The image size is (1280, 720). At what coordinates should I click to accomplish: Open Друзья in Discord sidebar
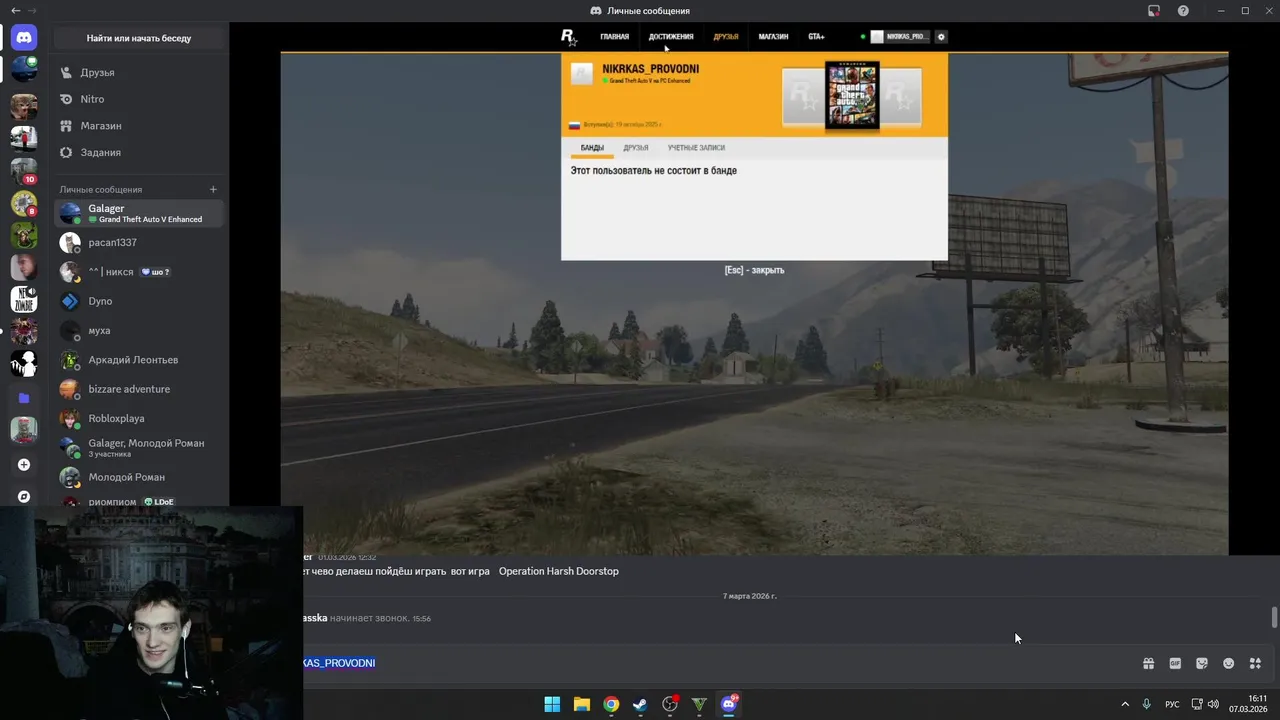pos(139,72)
